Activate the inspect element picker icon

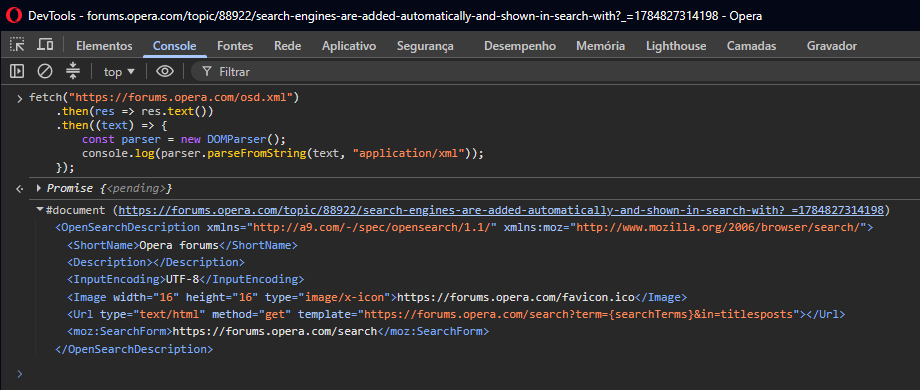coord(18,45)
